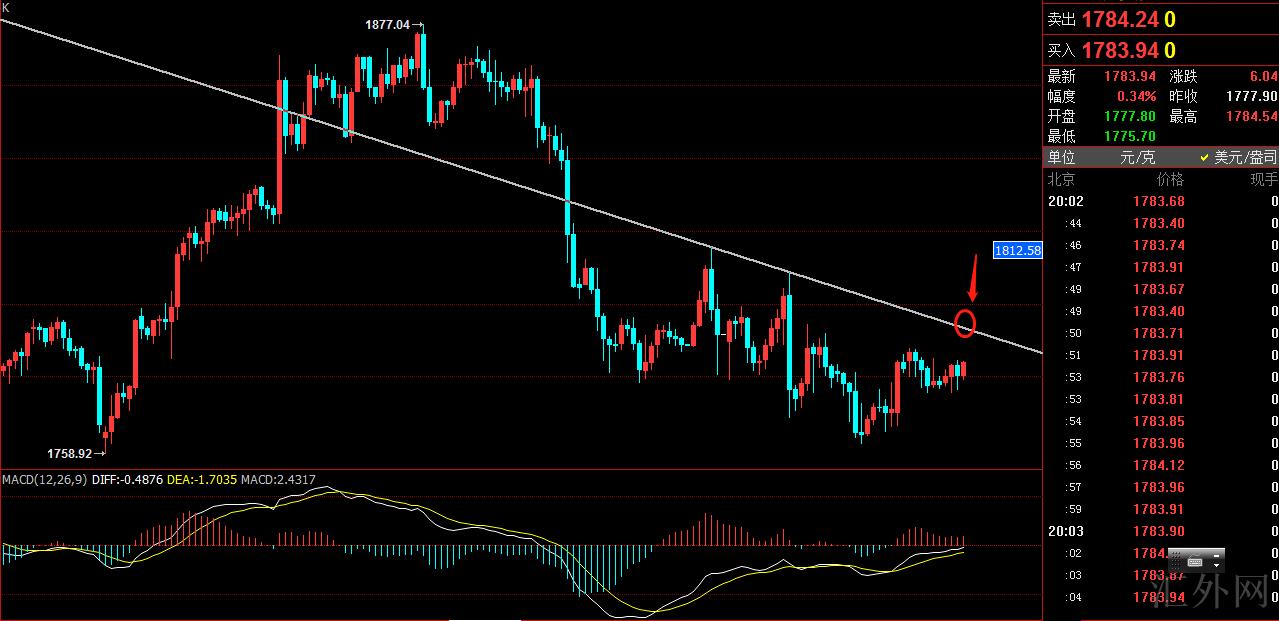Screen dimensions: 1279x621
Task: Select the tick priced 1783.67
Action: point(1161,289)
